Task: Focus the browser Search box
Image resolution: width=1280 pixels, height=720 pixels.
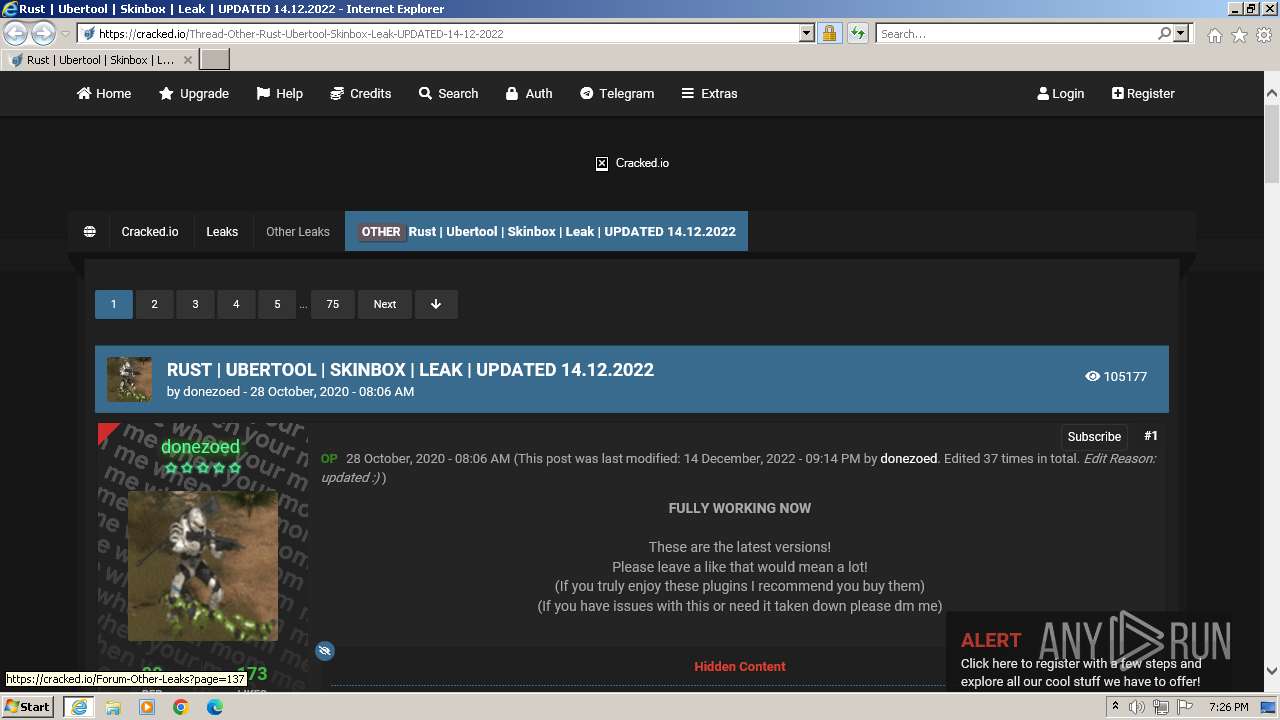Action: coord(1015,33)
